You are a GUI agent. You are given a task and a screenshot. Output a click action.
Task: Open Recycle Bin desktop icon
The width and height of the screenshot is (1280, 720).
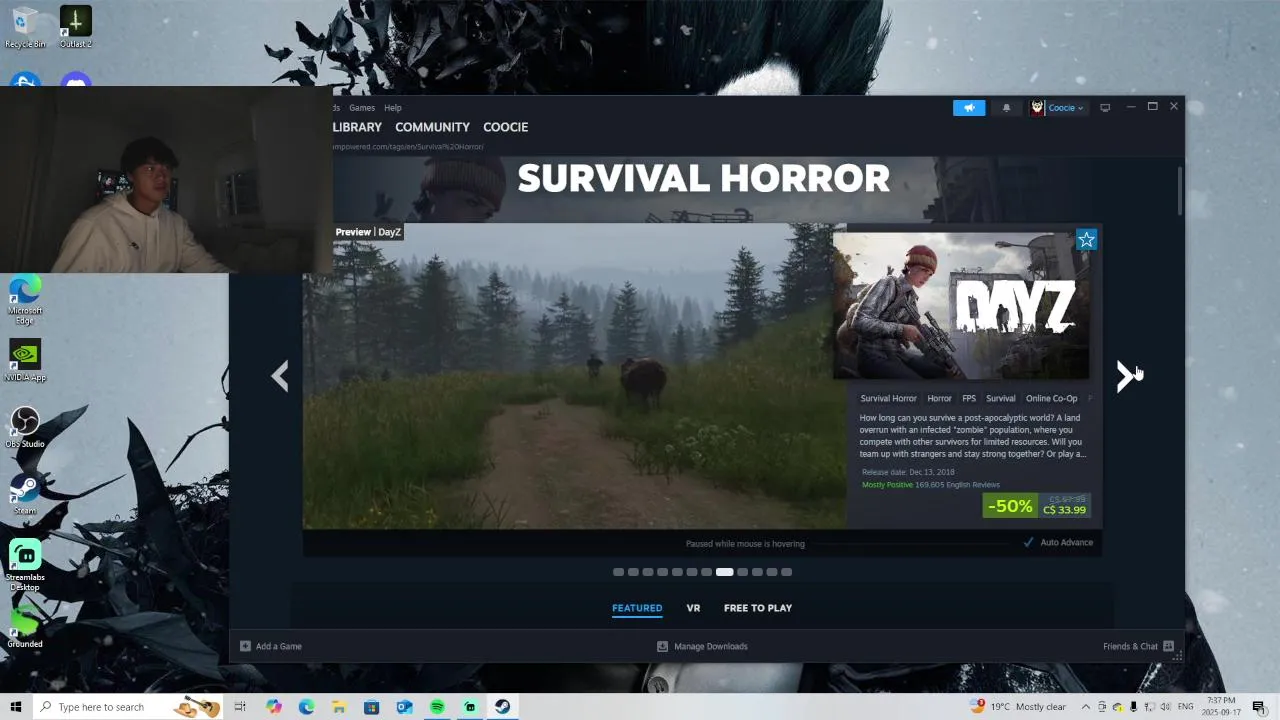click(x=25, y=27)
